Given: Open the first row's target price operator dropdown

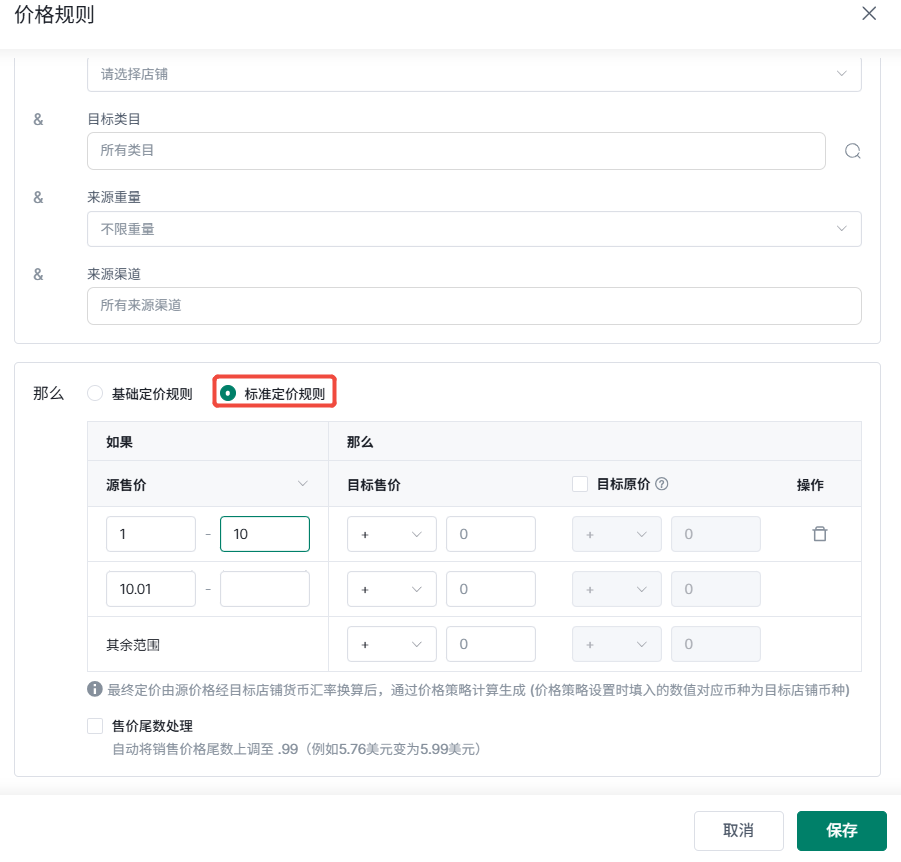Looking at the screenshot, I should pos(391,534).
